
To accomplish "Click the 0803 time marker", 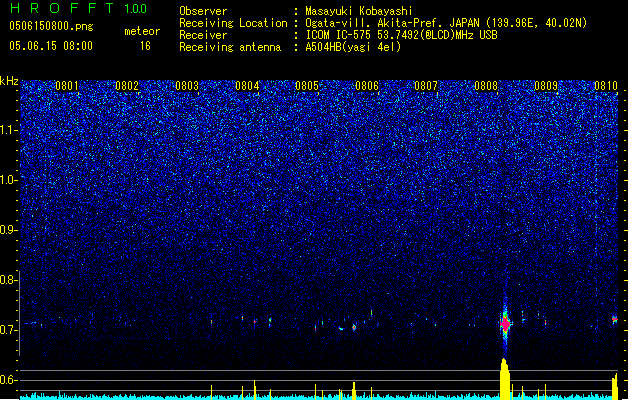I will [x=187, y=86].
